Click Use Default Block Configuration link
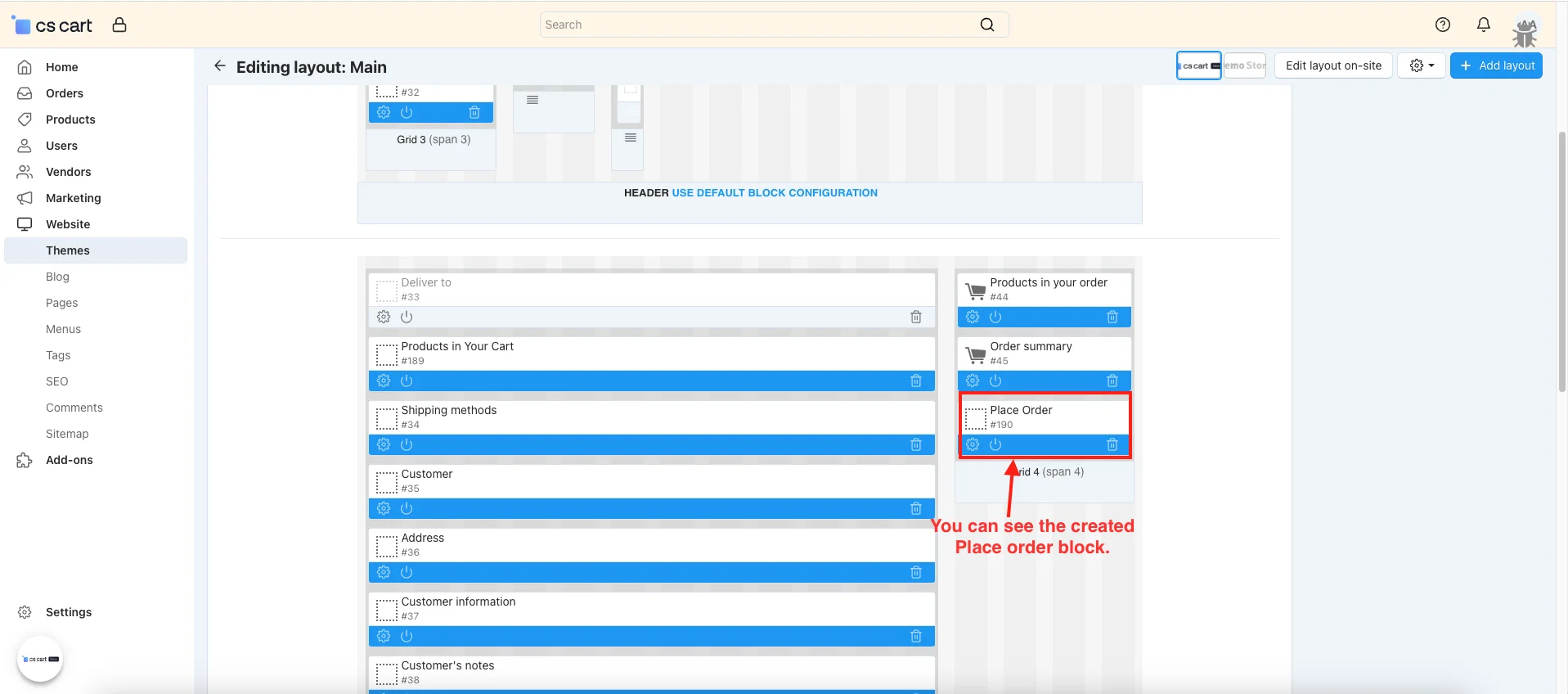The image size is (1568, 694). click(x=775, y=193)
